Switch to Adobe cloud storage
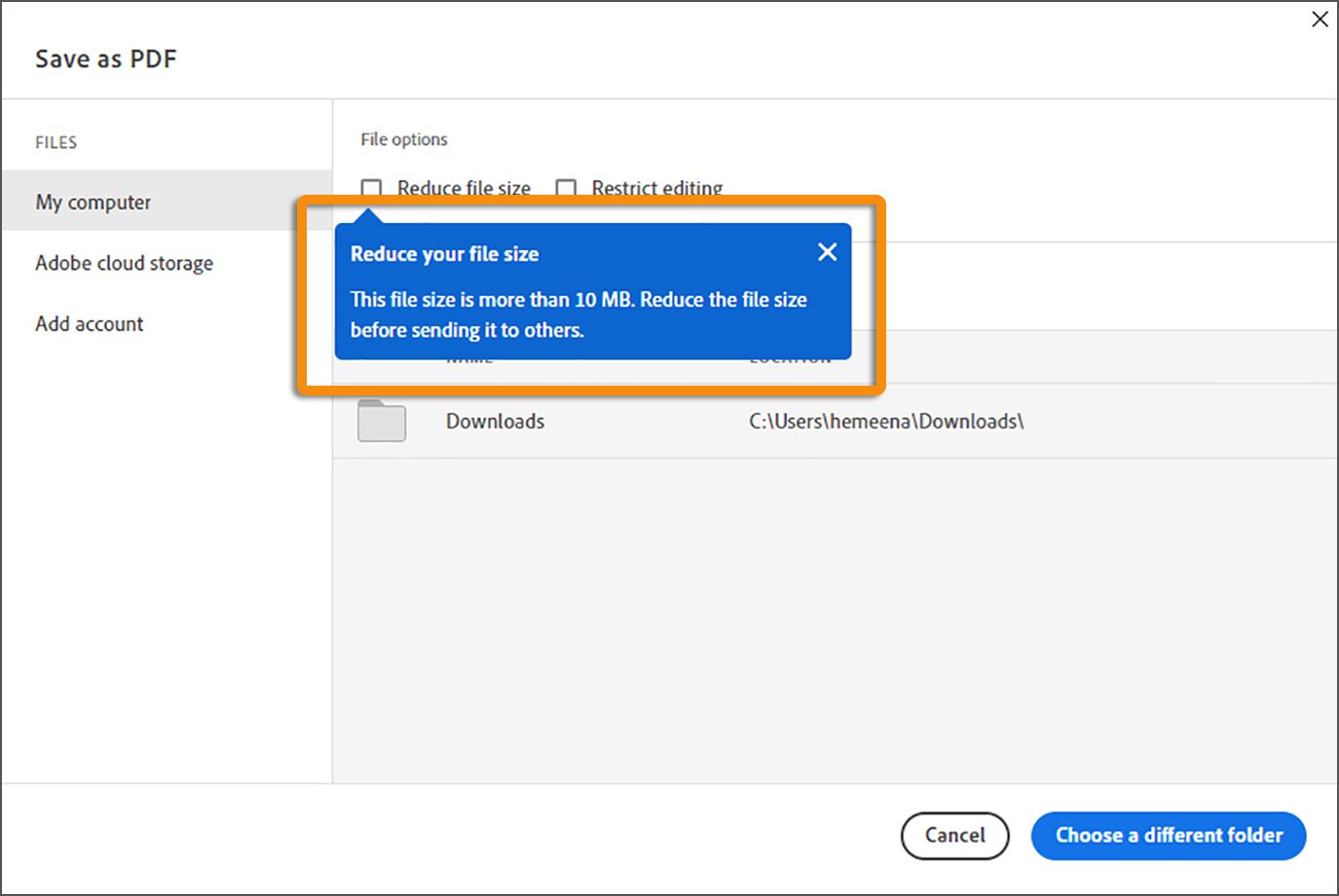 pos(124,263)
